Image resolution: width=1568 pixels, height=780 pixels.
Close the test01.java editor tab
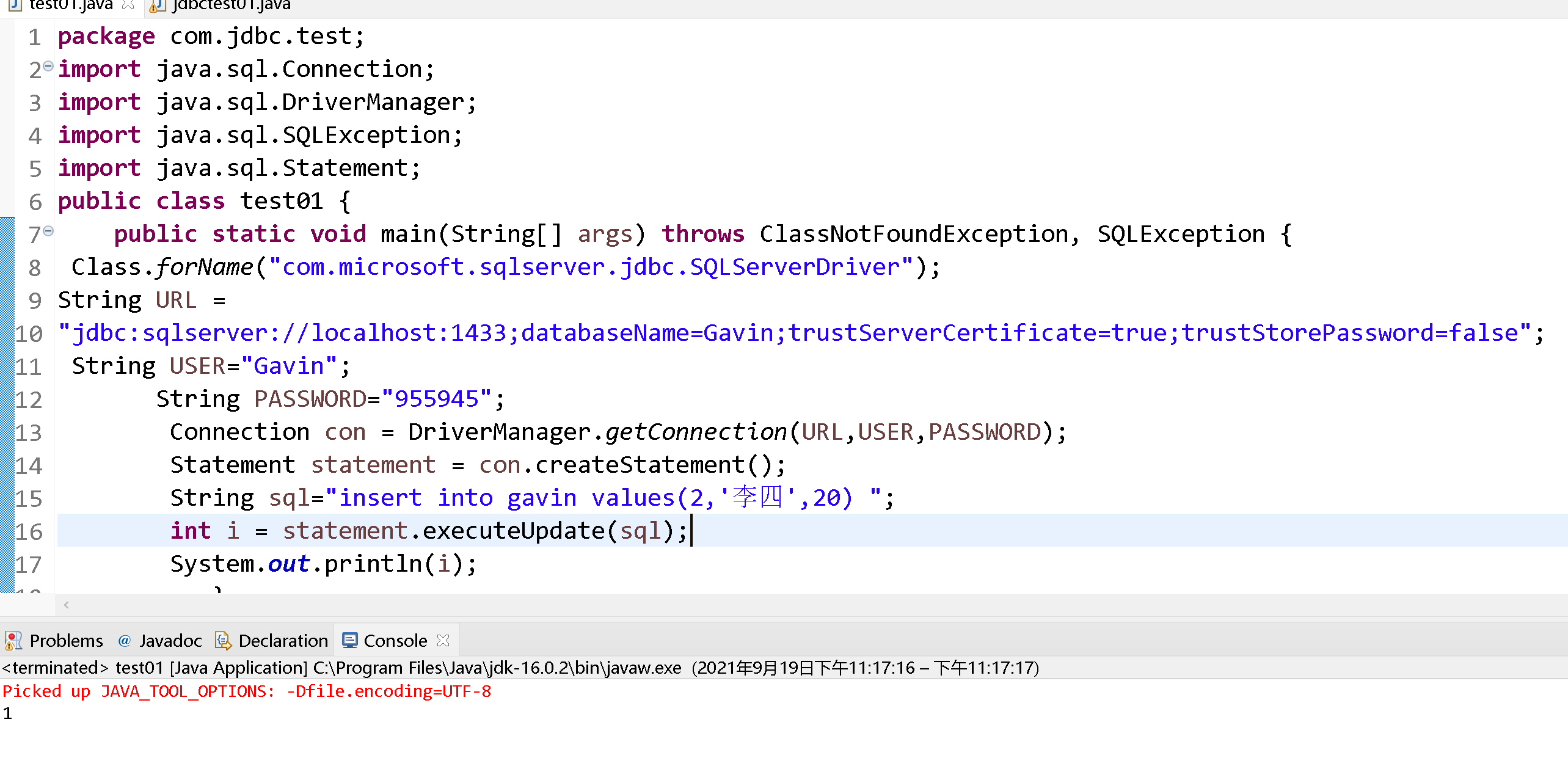128,5
